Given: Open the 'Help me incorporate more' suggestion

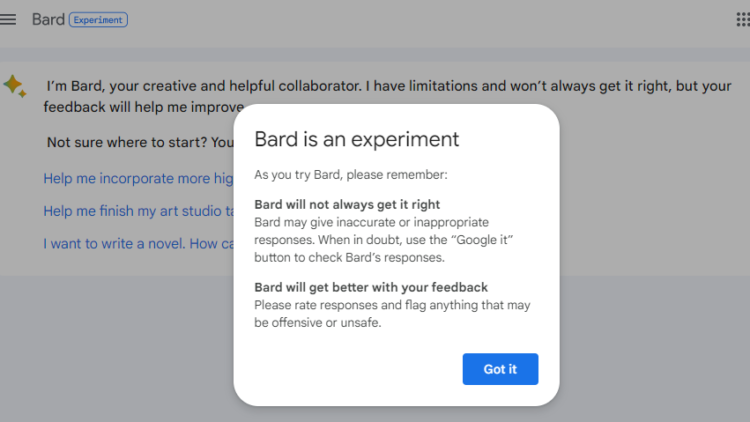Looking at the screenshot, I should tap(138, 178).
